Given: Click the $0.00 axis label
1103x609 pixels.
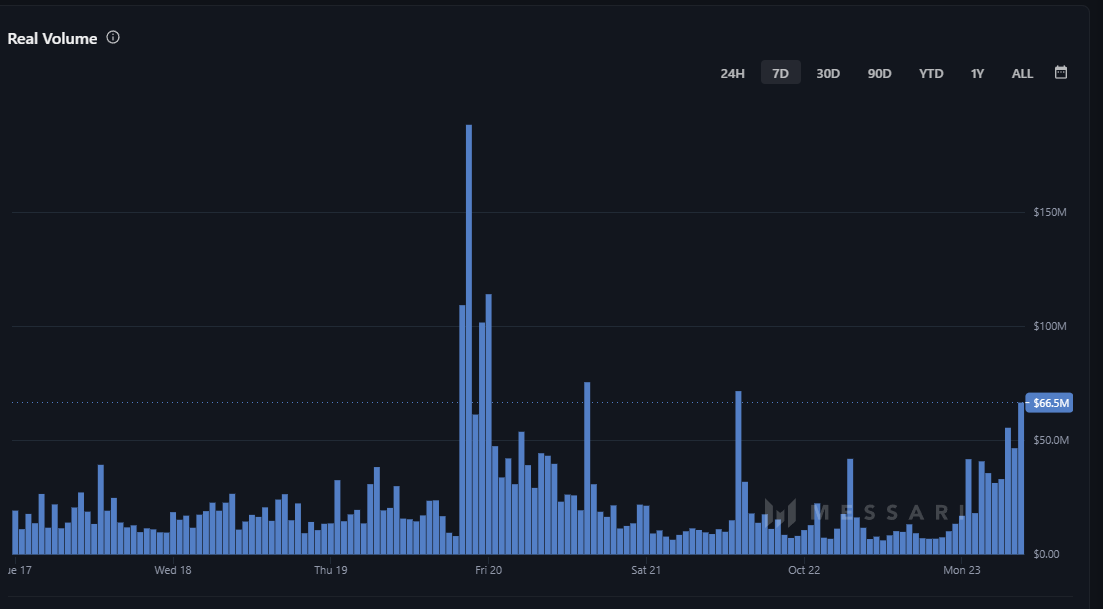Looking at the screenshot, I should click(x=1046, y=553).
